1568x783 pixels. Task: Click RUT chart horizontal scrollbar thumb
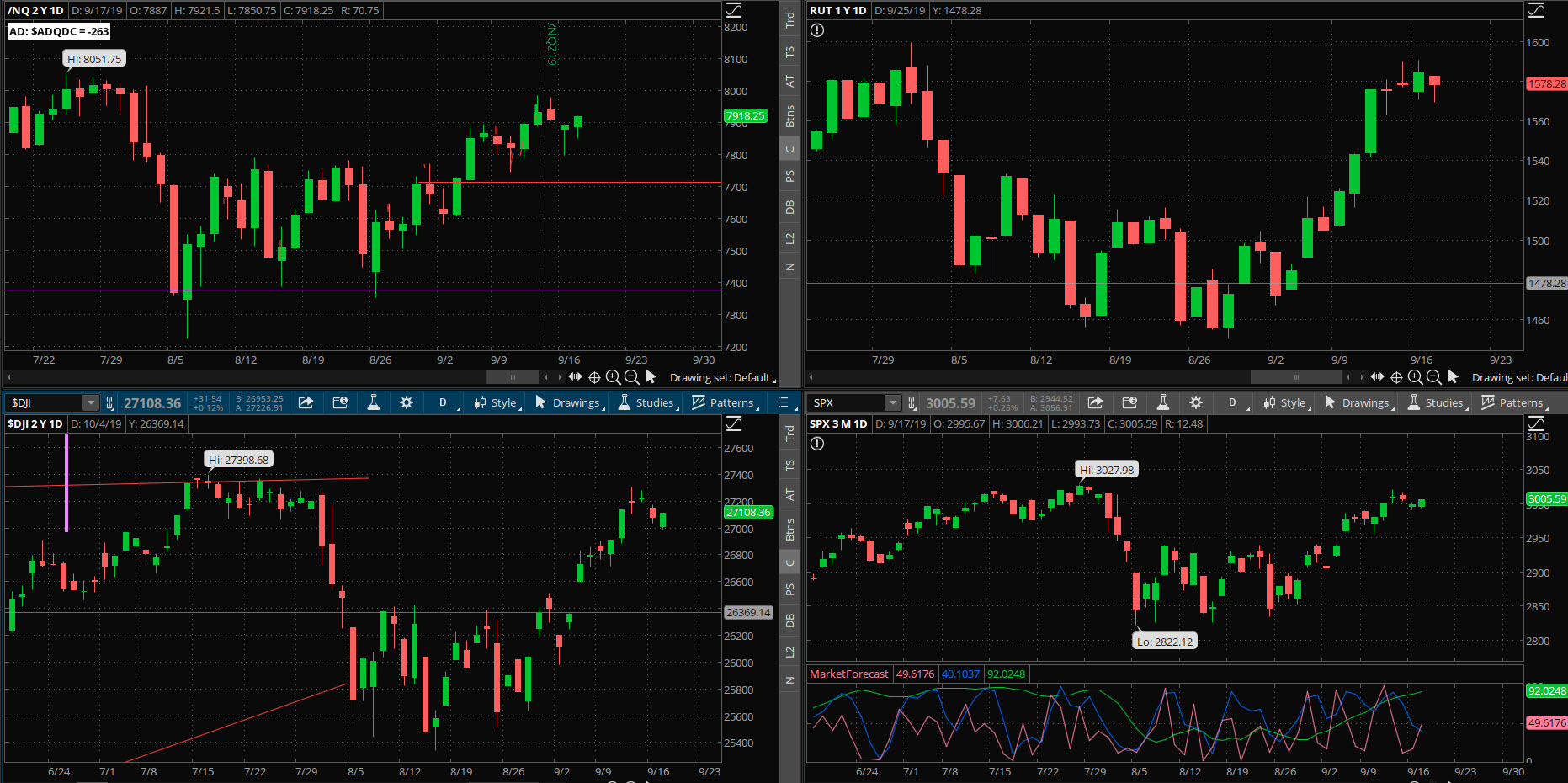point(1295,377)
